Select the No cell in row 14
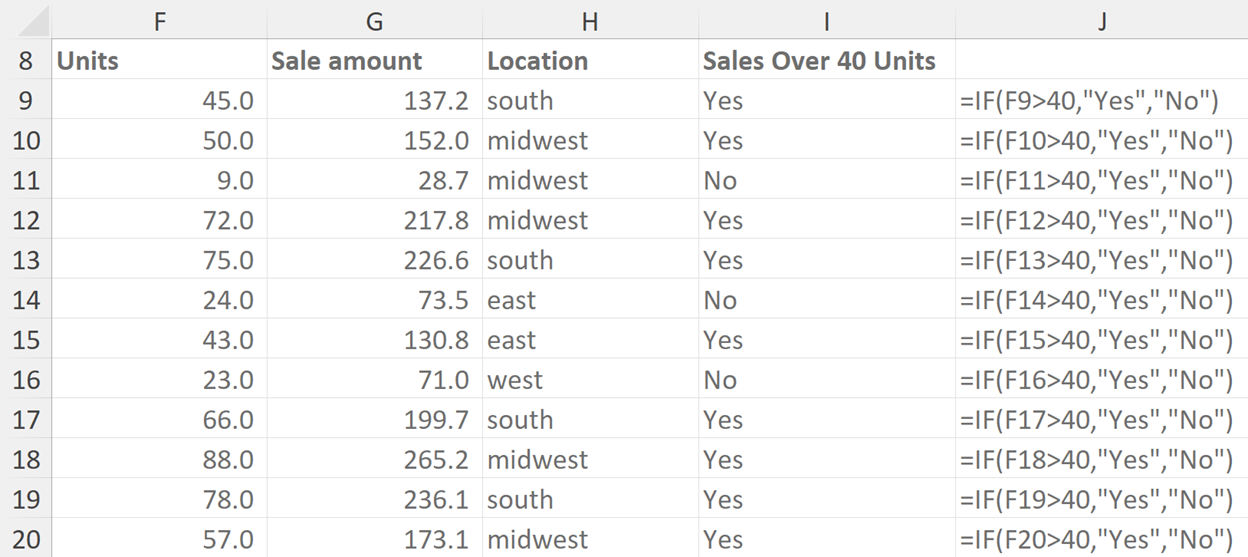The width and height of the screenshot is (1248, 557). pos(826,300)
